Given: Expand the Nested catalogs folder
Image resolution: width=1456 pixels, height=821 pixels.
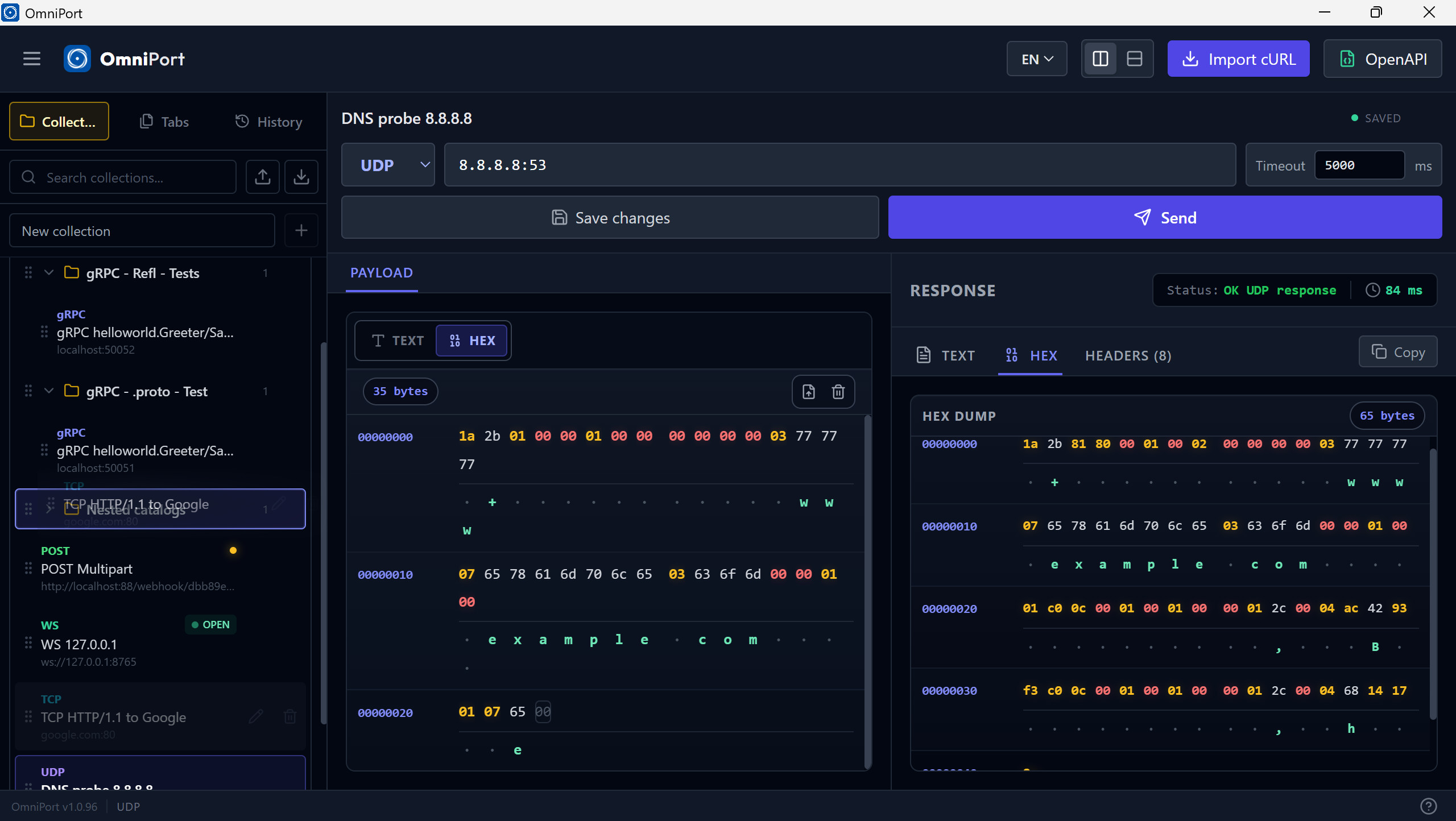Looking at the screenshot, I should pos(49,509).
